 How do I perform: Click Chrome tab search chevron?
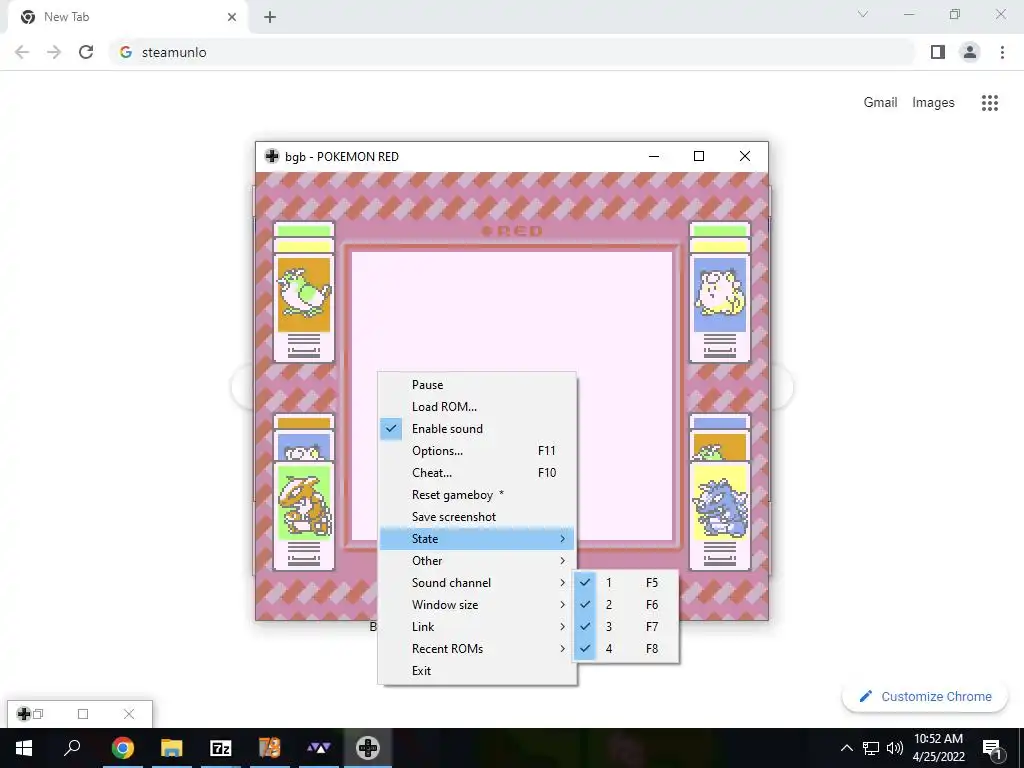tap(863, 14)
